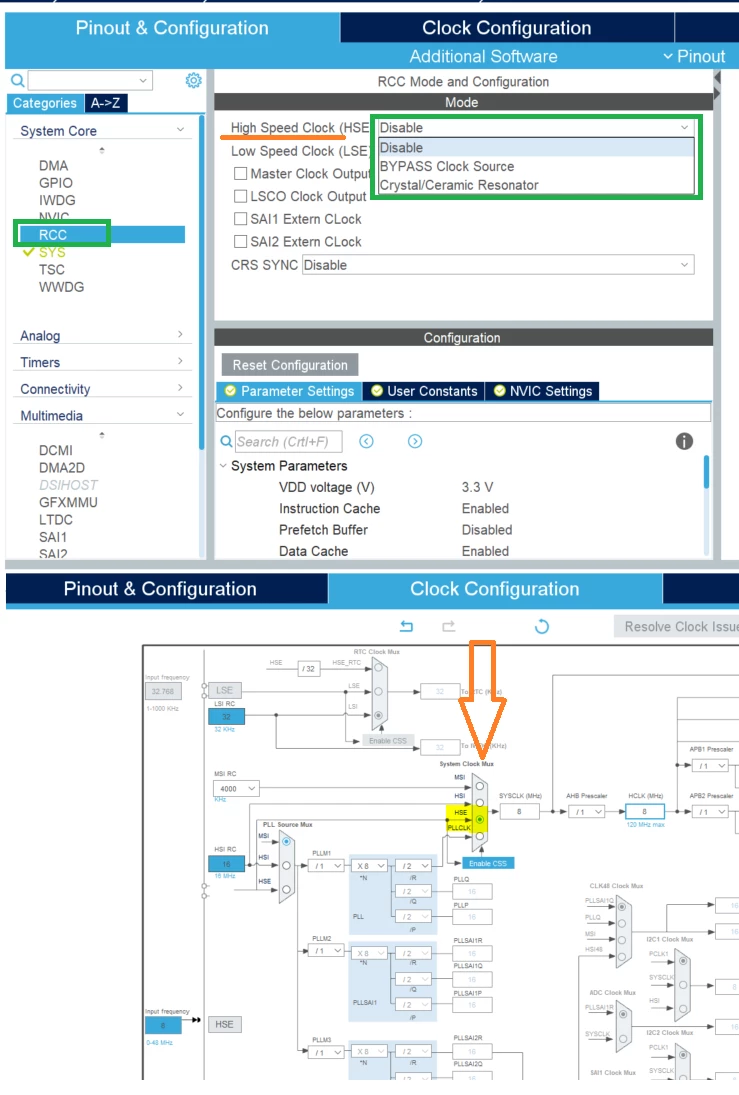Open the CRS SYNC dropdown

[498, 265]
